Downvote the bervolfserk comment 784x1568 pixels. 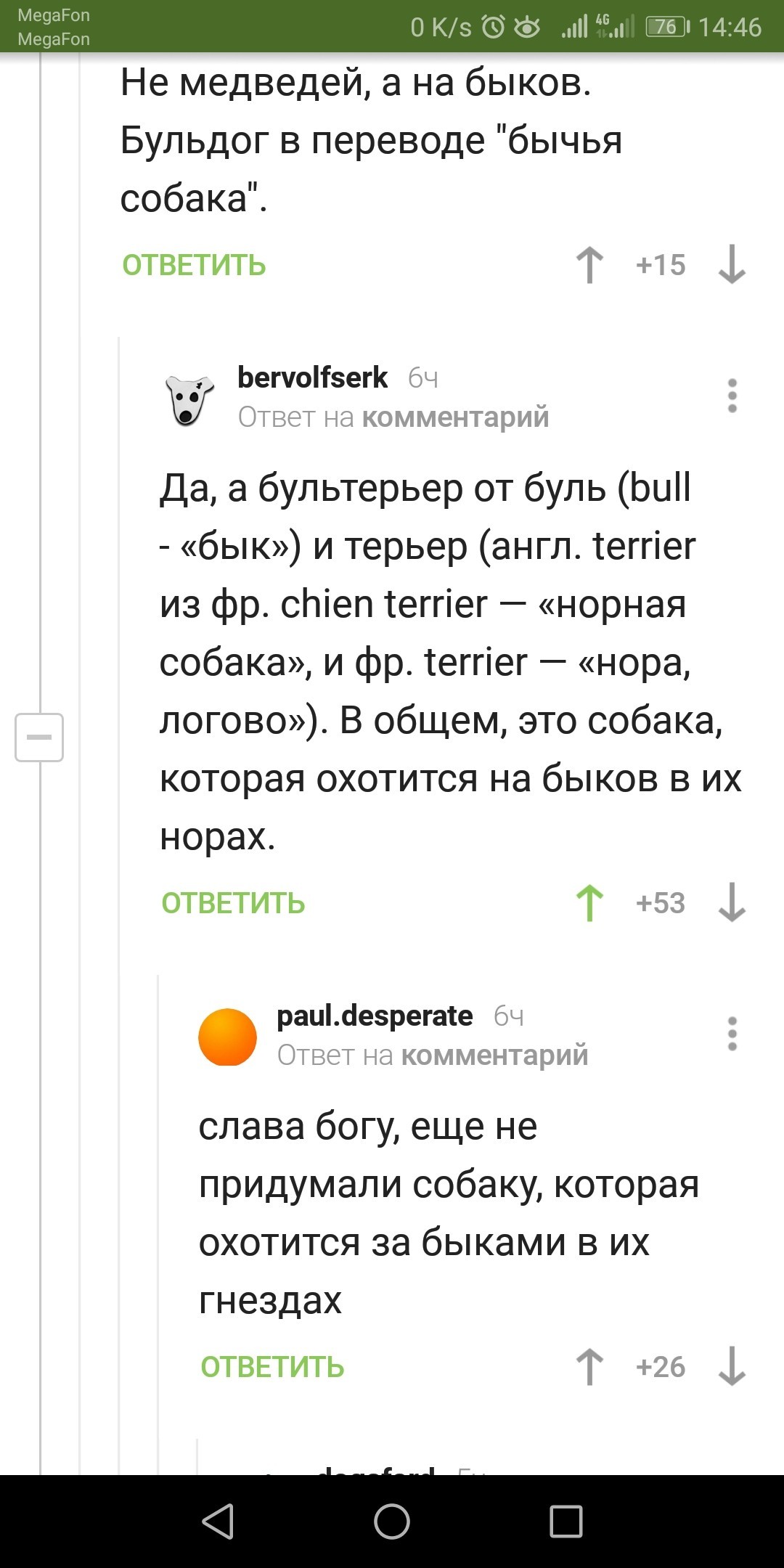pos(732,903)
